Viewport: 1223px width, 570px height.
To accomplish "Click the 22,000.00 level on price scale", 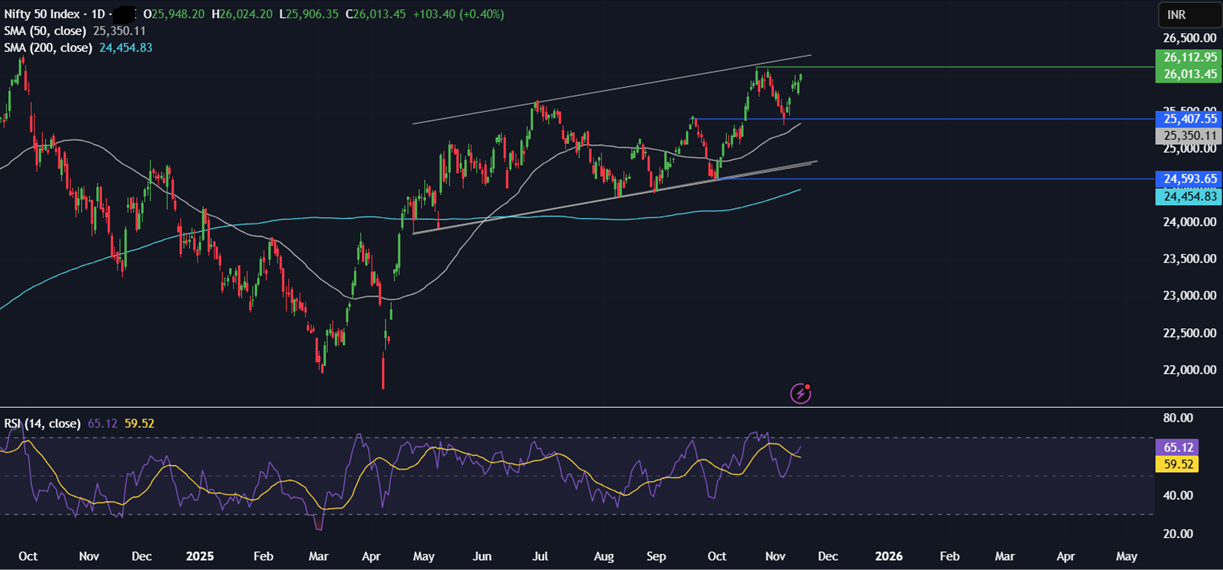I will point(1189,370).
